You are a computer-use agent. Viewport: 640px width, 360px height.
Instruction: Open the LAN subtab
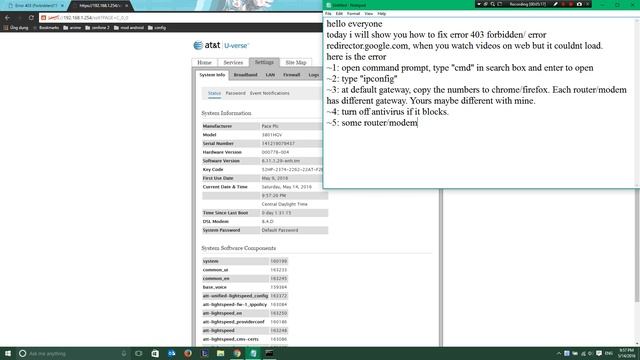[x=270, y=75]
